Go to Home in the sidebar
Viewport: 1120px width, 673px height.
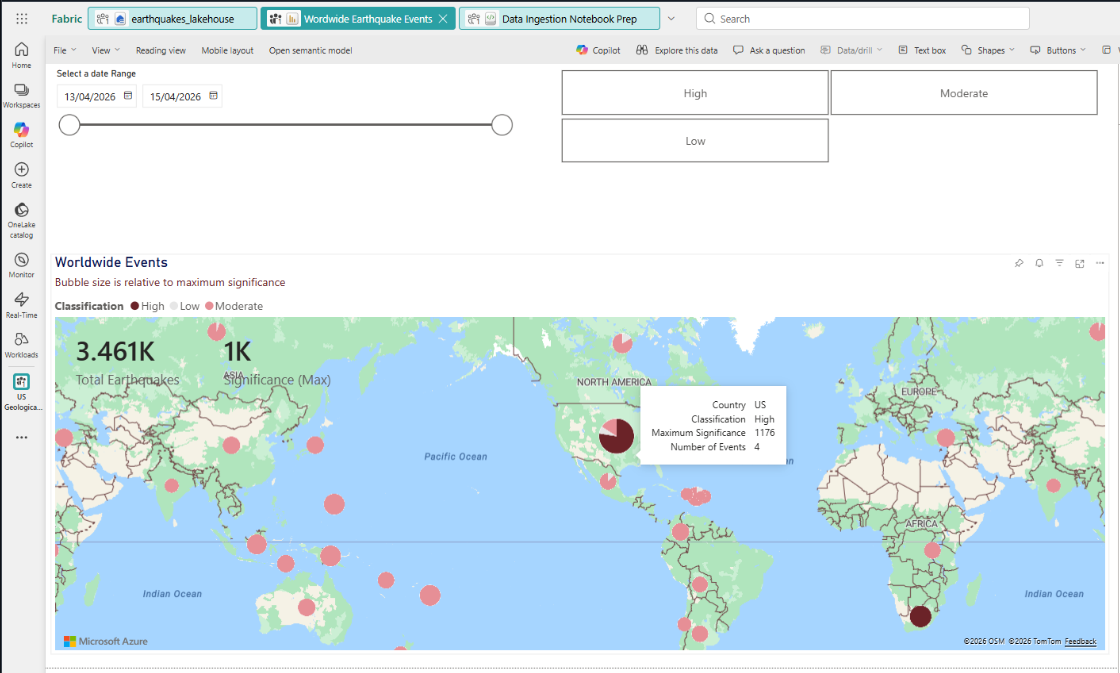[21, 55]
